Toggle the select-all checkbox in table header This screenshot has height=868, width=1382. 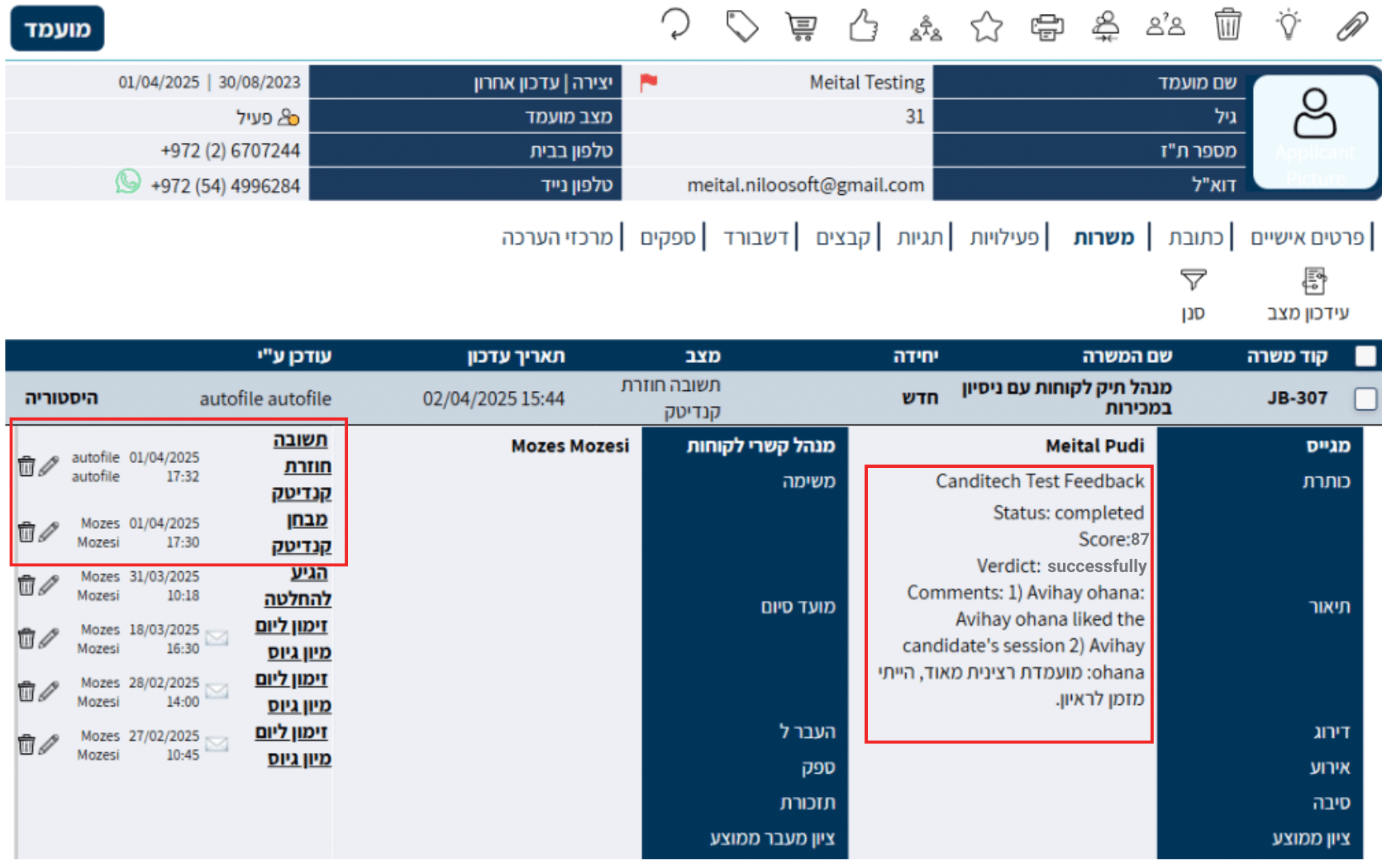point(1365,356)
